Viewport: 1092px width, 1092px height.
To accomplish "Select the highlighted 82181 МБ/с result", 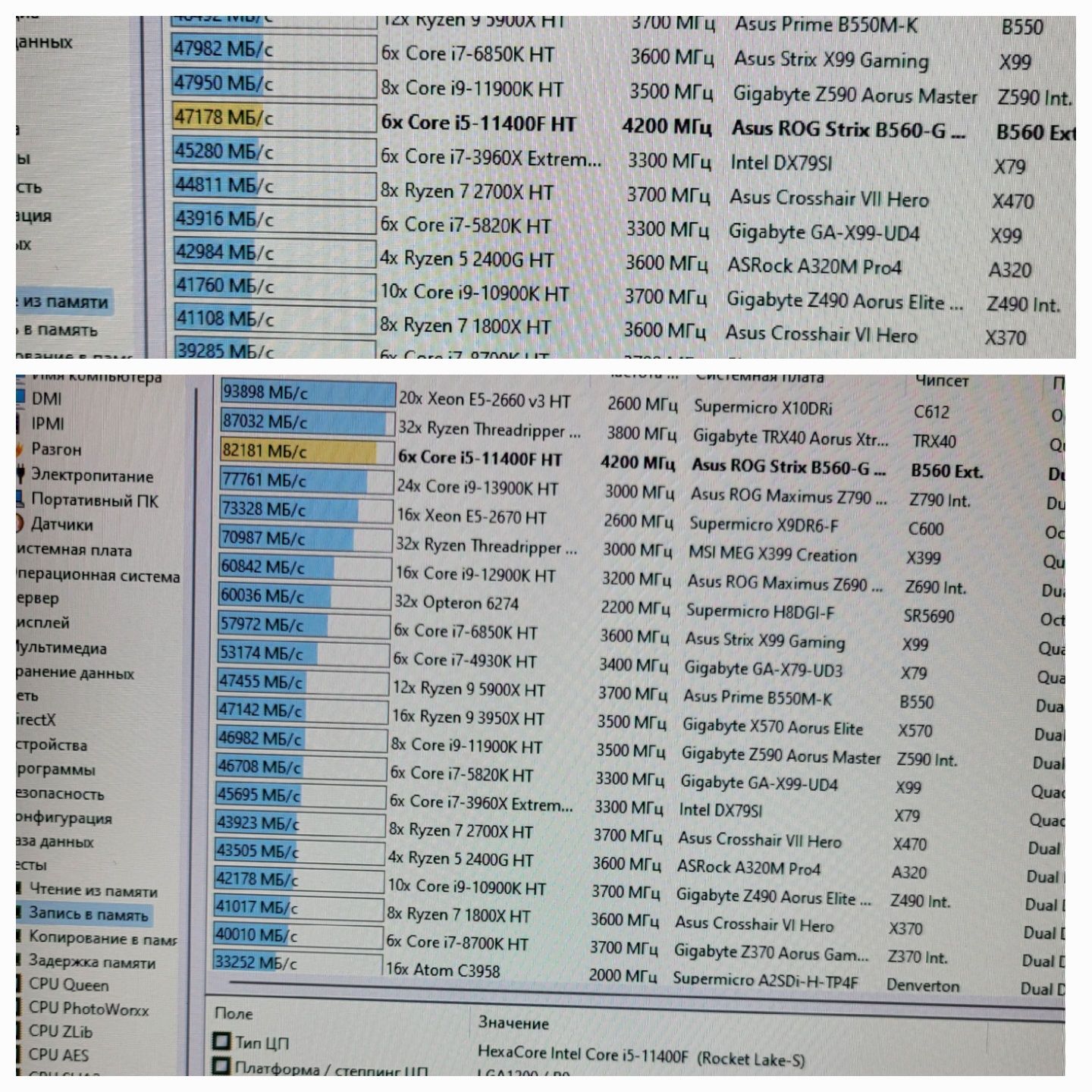I will pos(306,451).
